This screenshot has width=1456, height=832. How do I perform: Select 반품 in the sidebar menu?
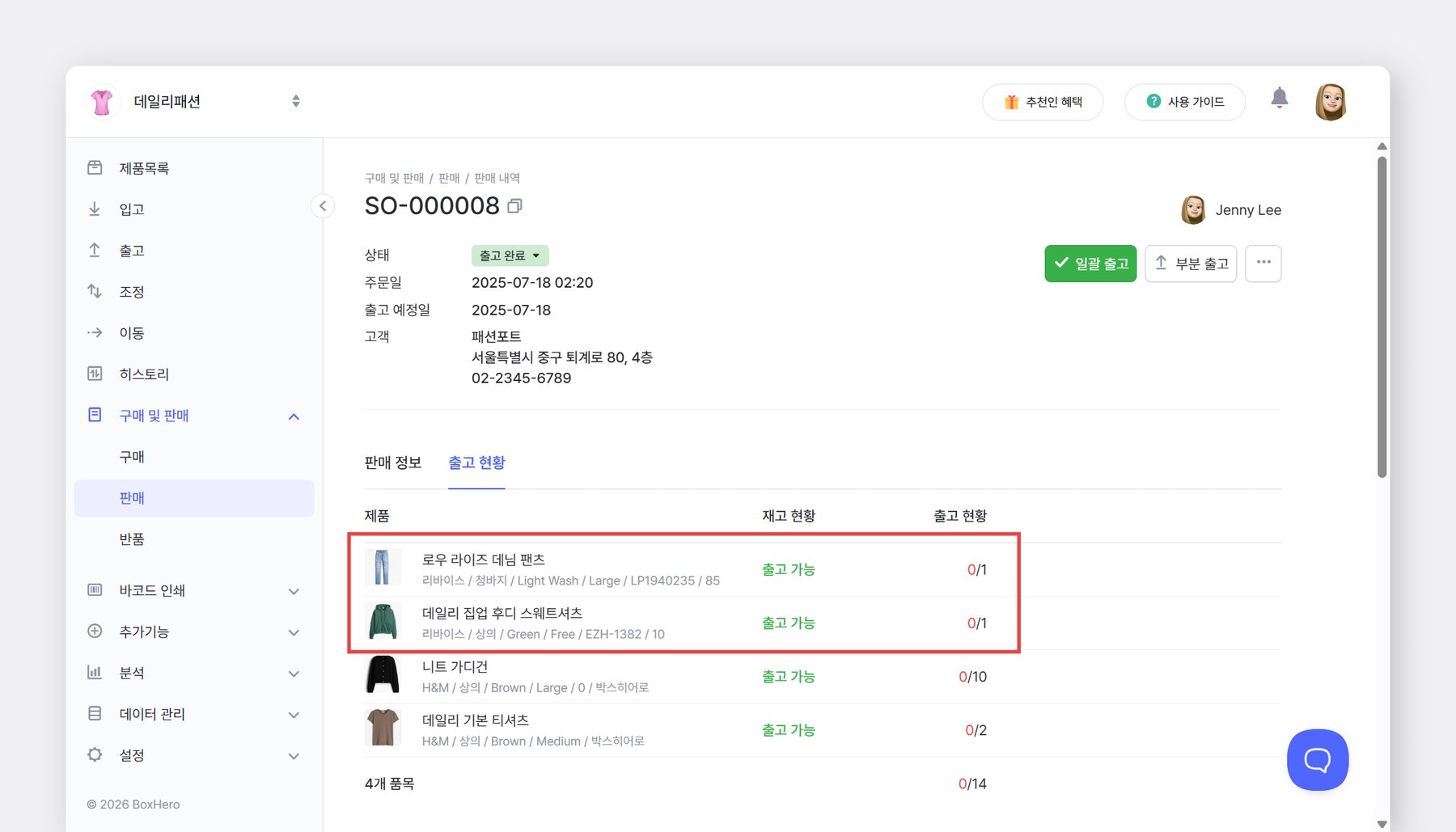132,538
